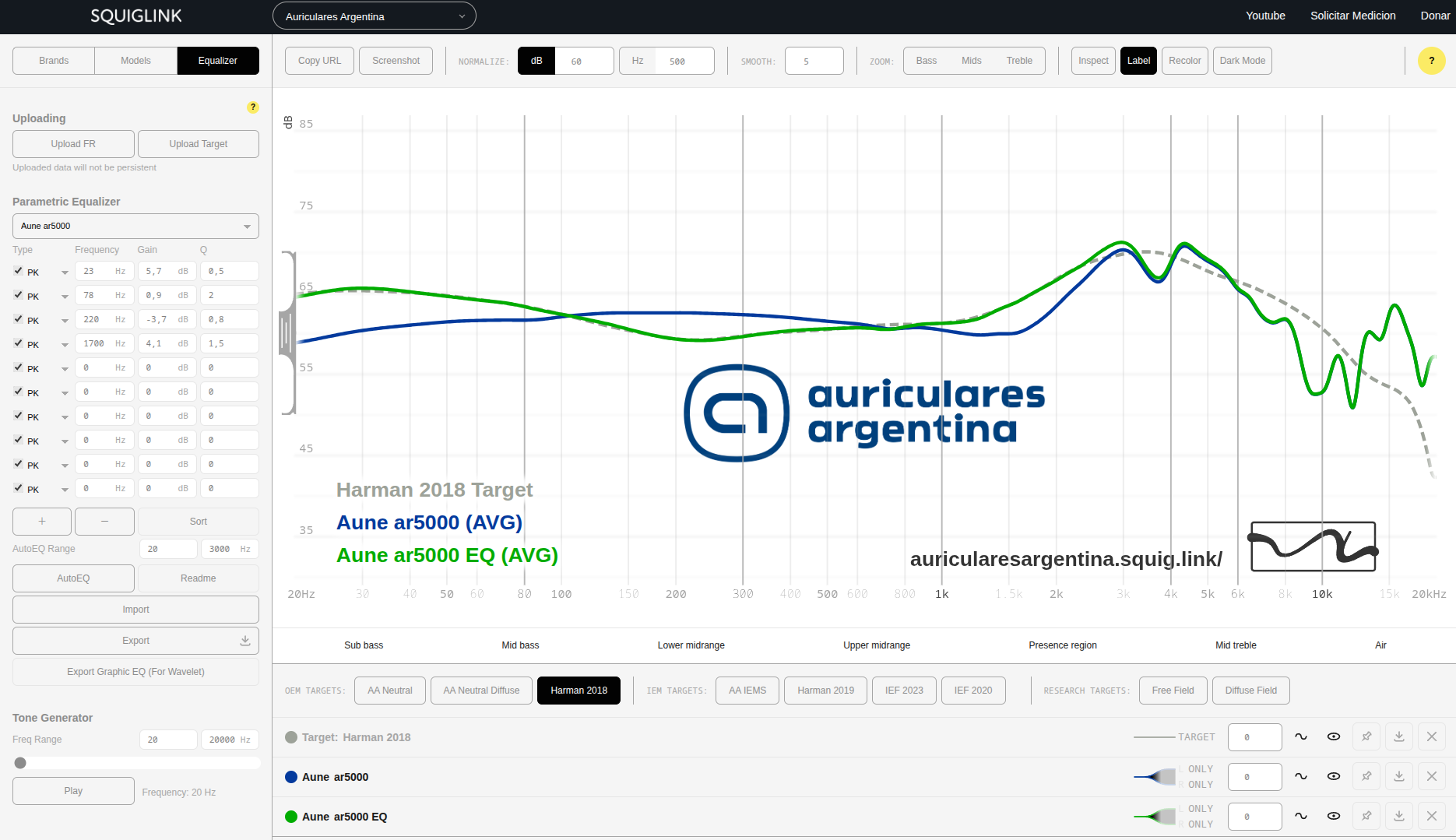Image resolution: width=1456 pixels, height=840 pixels.
Task: Open the equalizer help question mark
Action: [x=253, y=107]
